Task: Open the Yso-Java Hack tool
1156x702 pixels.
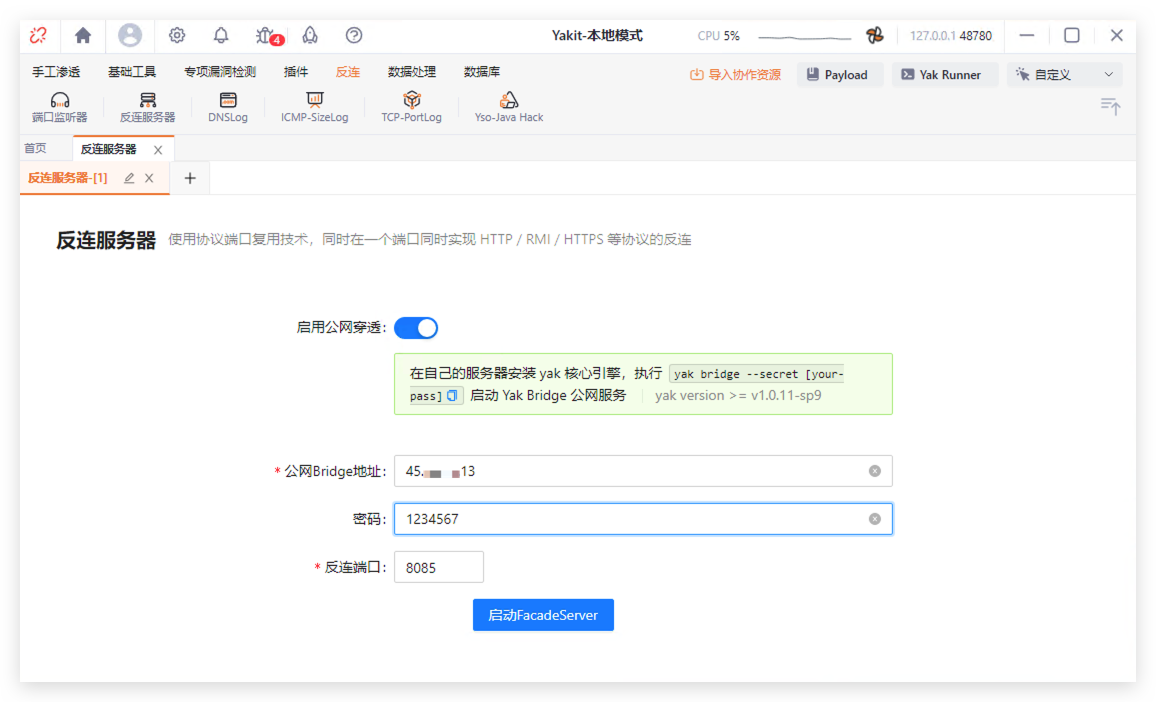Action: pyautogui.click(x=509, y=107)
